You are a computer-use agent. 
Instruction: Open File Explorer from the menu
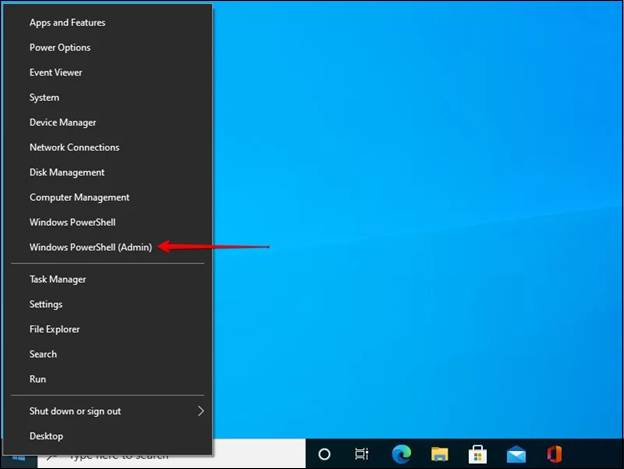coord(107,329)
